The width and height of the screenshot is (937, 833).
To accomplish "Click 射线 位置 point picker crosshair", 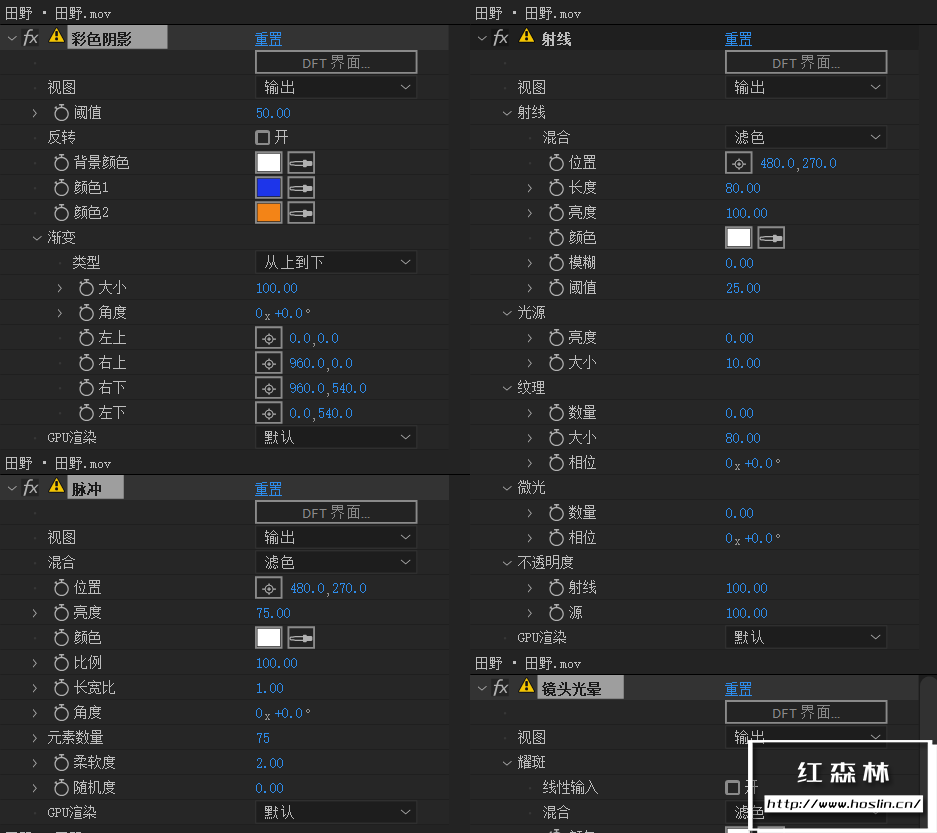I will coord(739,163).
